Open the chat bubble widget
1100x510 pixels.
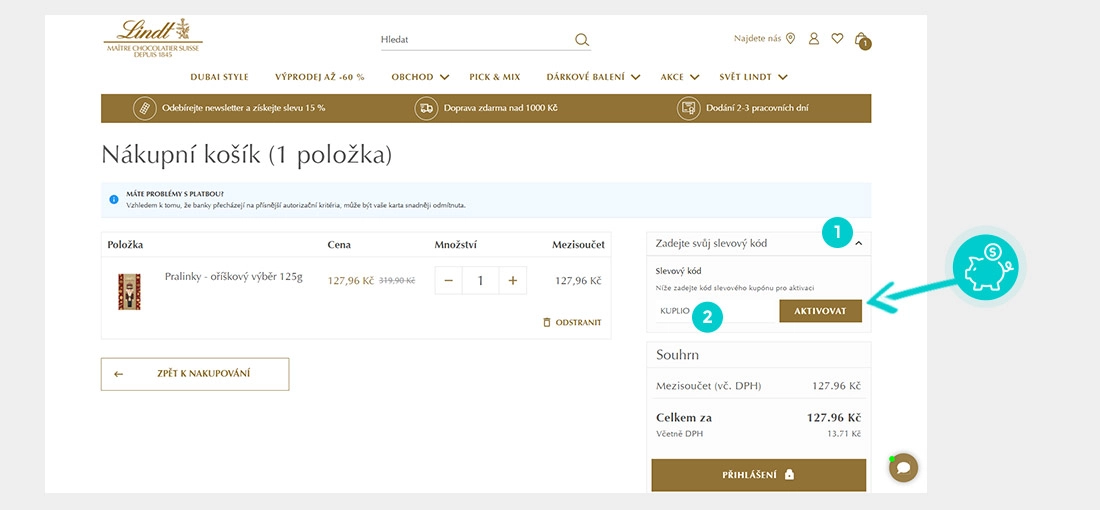coord(904,467)
